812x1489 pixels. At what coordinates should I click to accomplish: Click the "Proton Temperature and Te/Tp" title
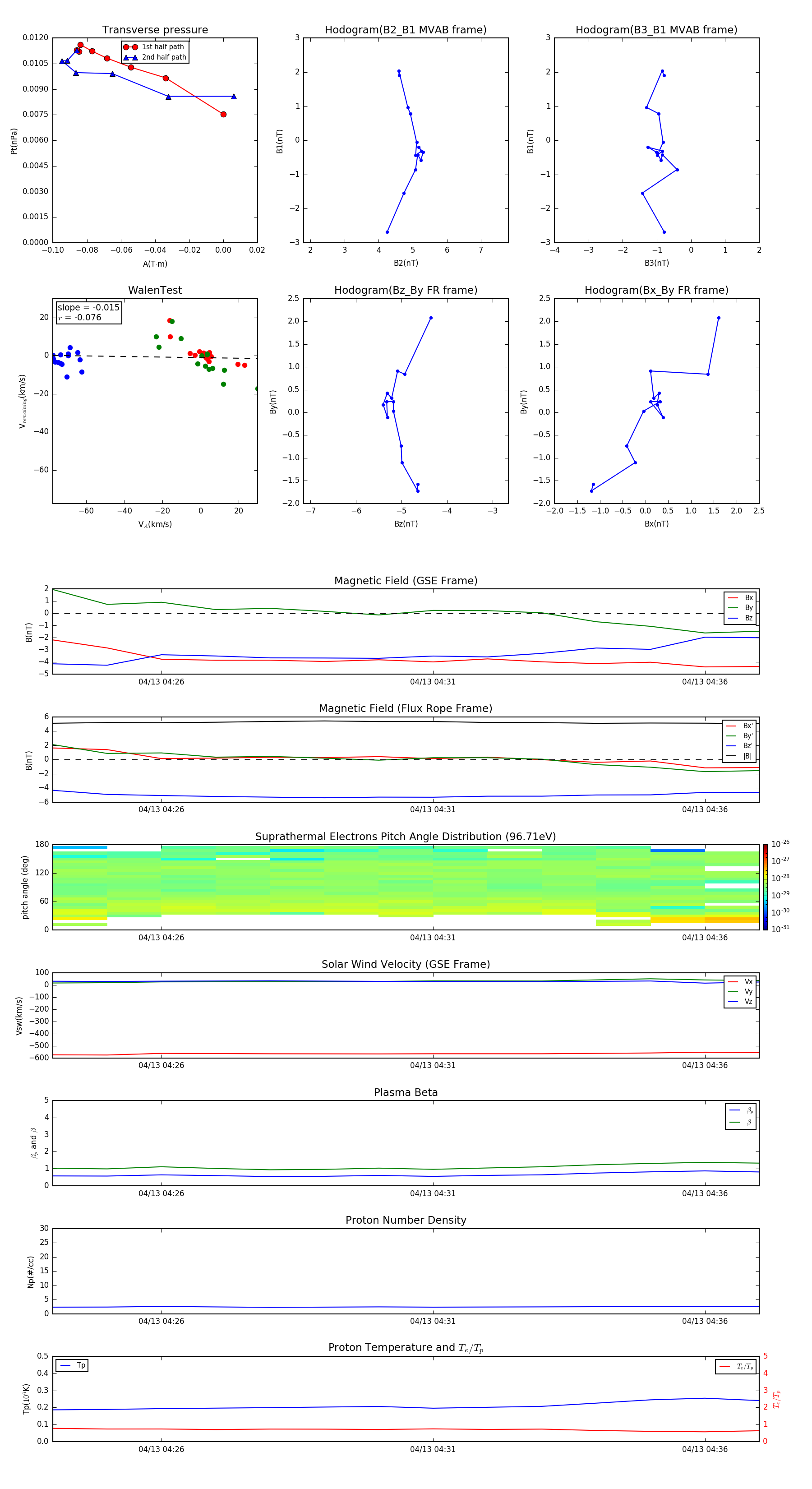[406, 1348]
